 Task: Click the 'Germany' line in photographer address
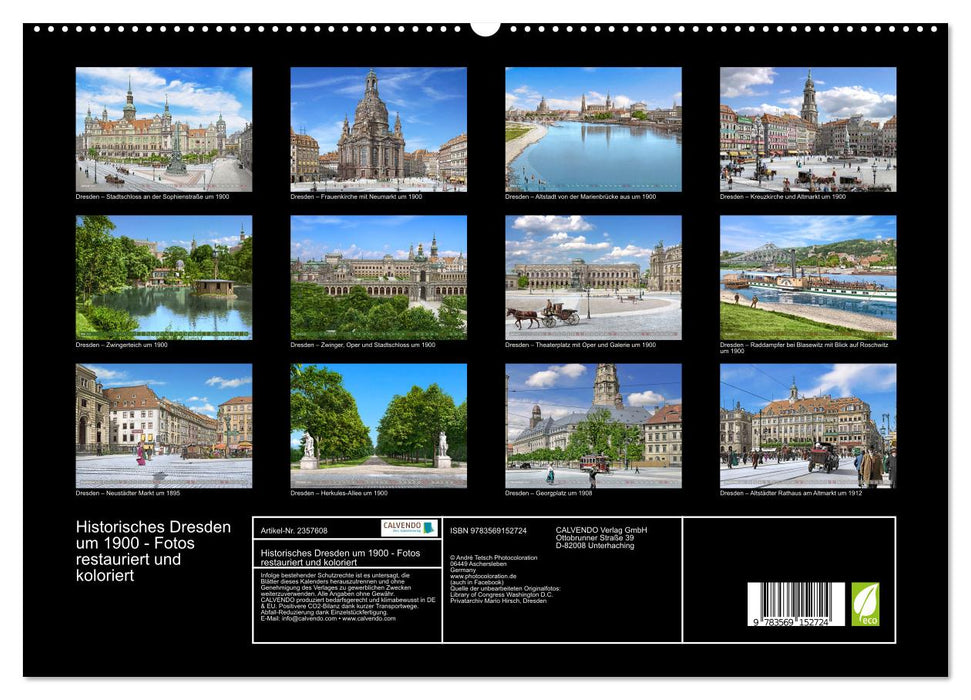click(463, 570)
